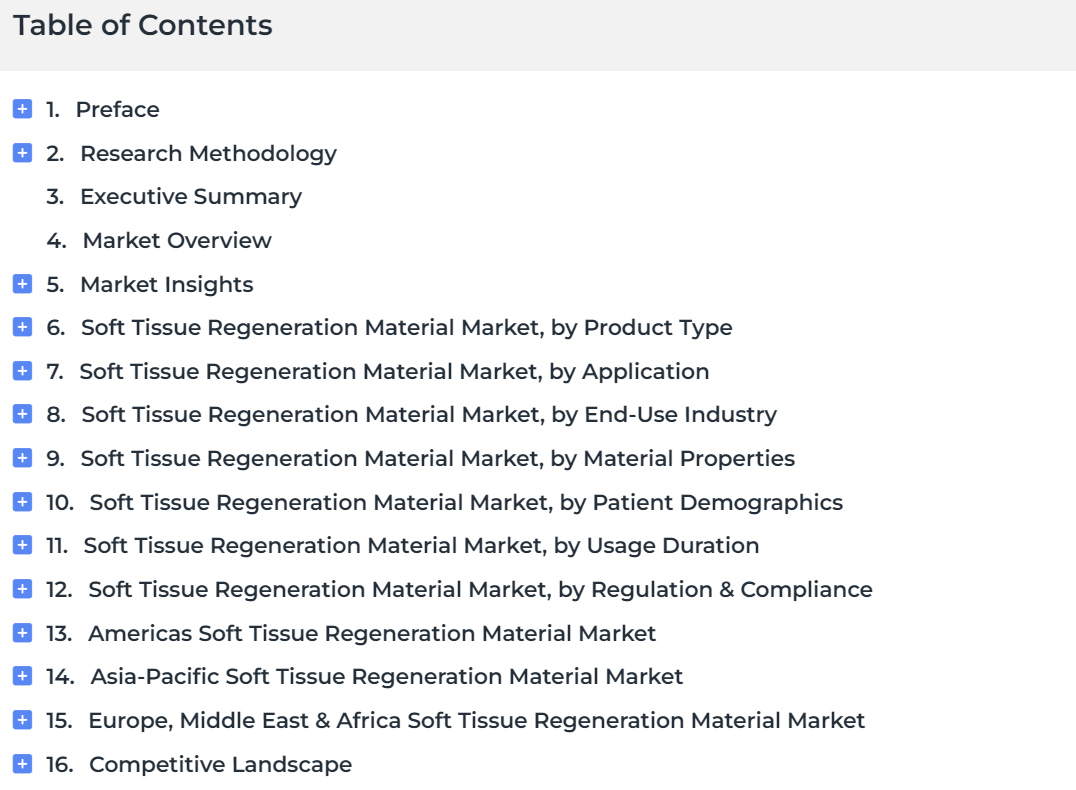This screenshot has height=790, width=1076.
Task: Expand Research Methodology with plus icon
Action: tap(23, 153)
